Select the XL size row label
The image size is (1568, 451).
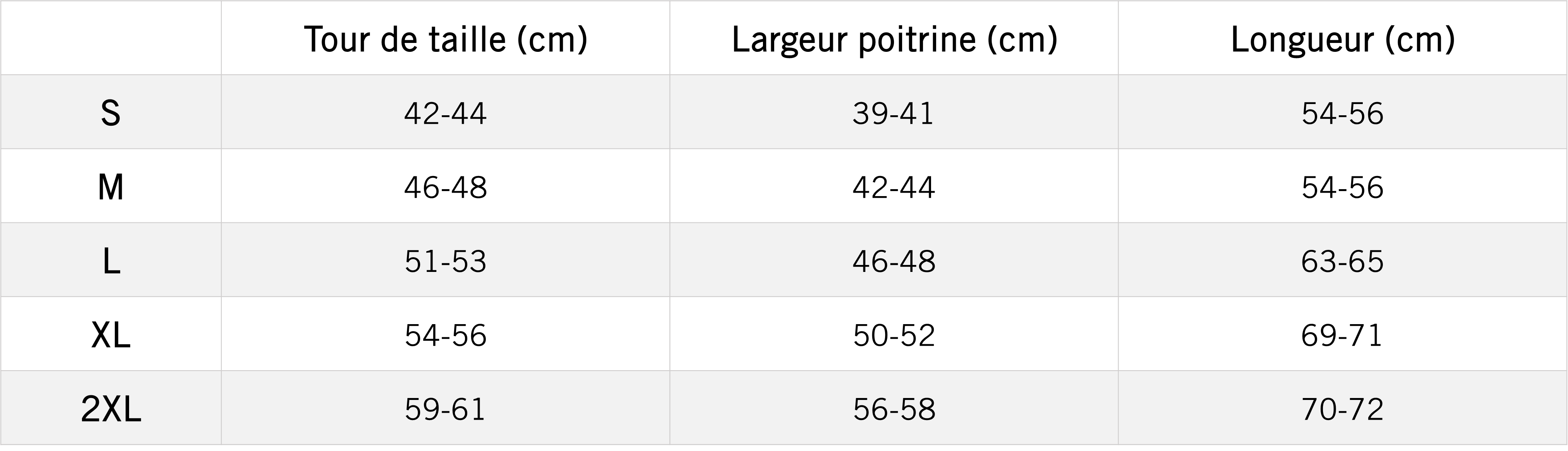point(111,335)
